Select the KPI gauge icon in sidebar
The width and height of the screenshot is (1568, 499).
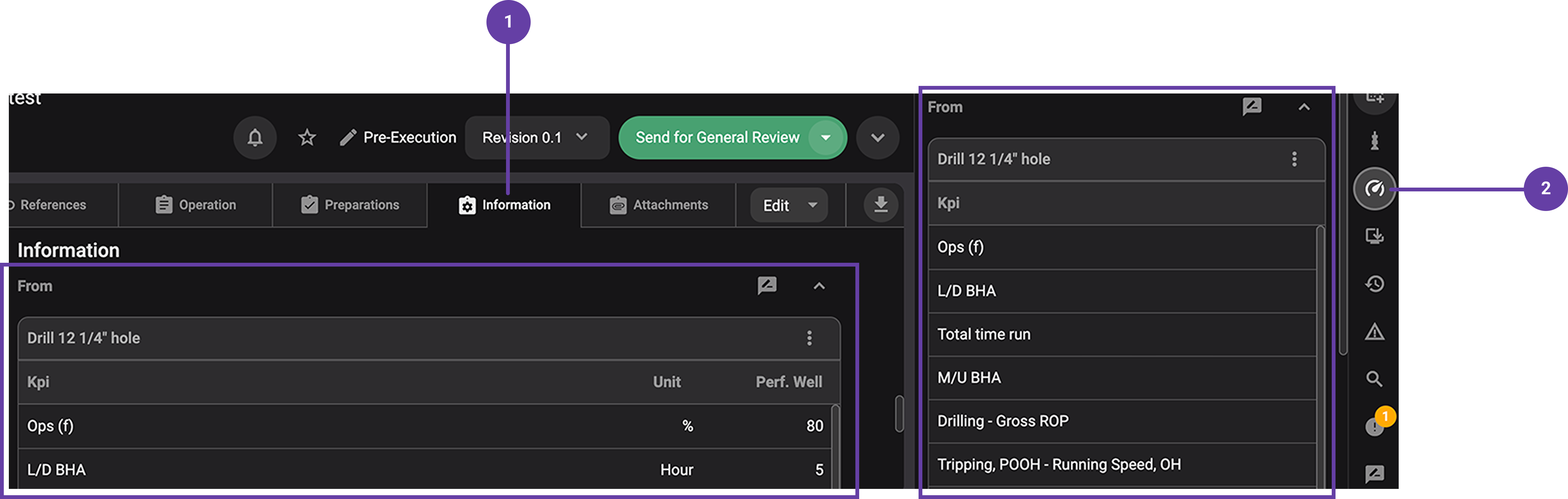point(1374,189)
